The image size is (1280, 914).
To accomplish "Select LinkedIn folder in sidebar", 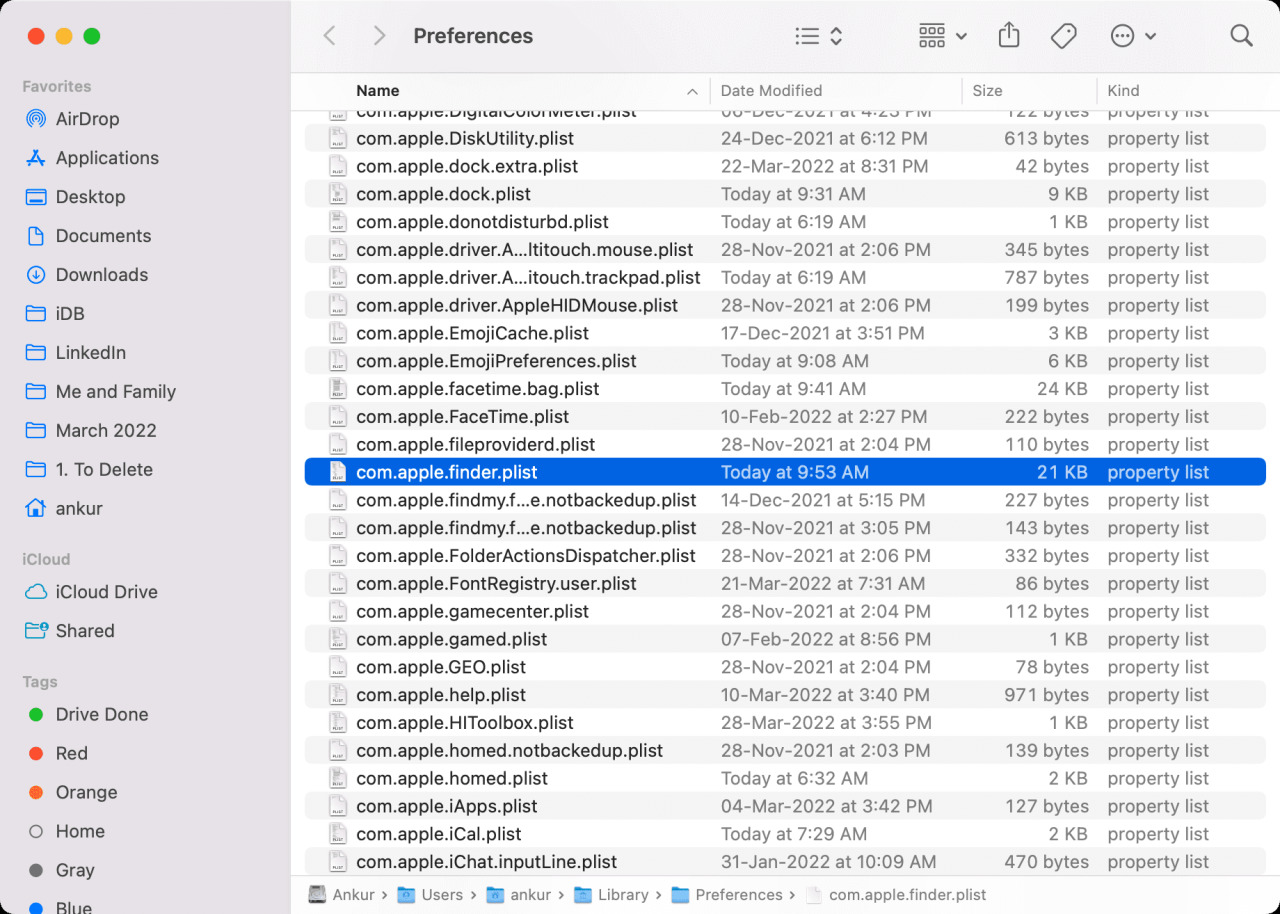I will [x=75, y=353].
